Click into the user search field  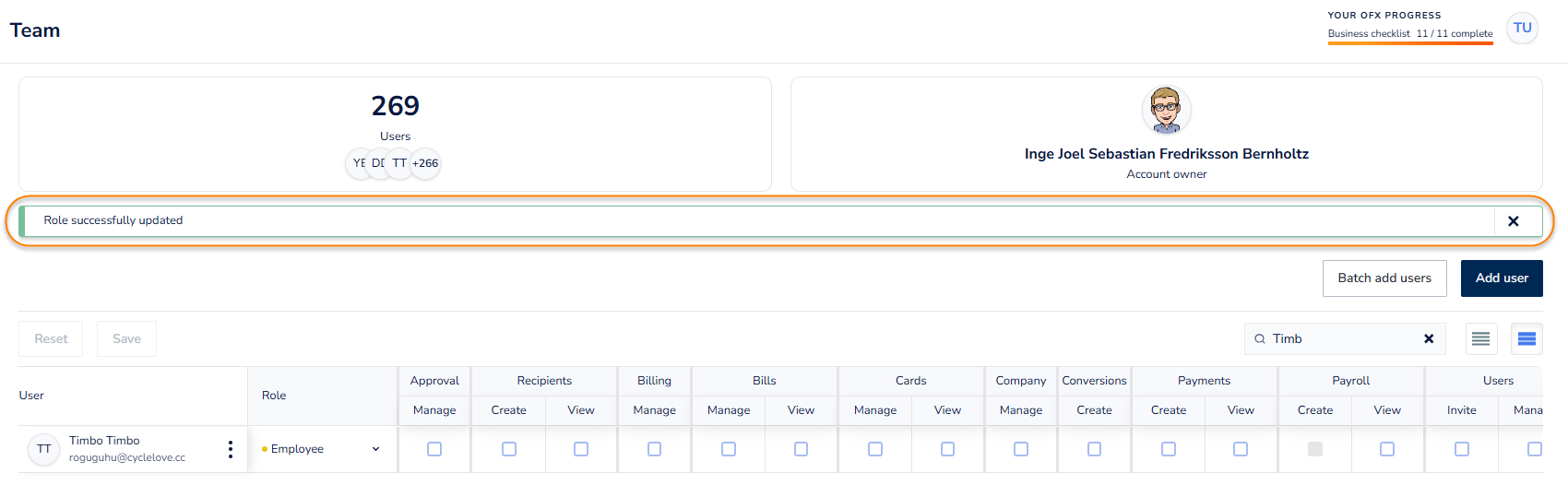click(1342, 339)
